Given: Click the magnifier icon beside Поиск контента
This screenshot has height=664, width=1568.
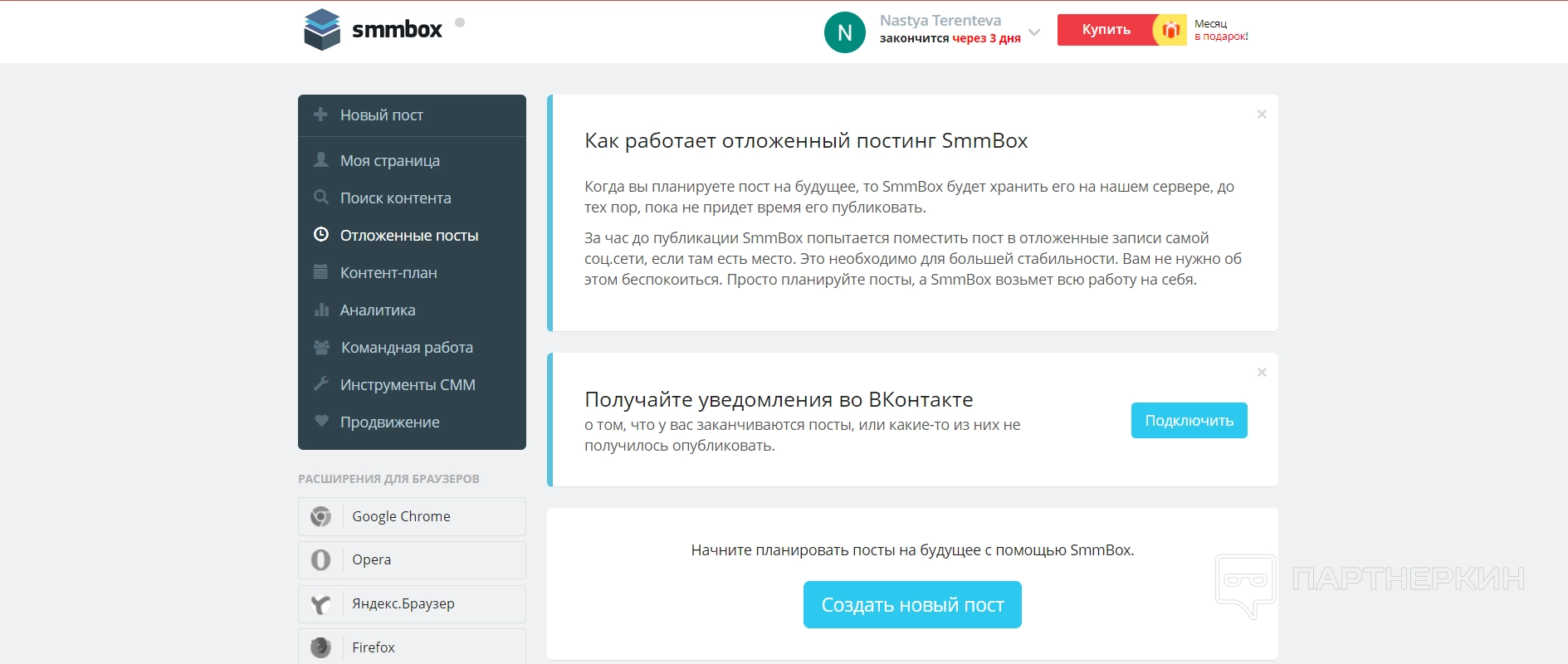Looking at the screenshot, I should (x=321, y=198).
